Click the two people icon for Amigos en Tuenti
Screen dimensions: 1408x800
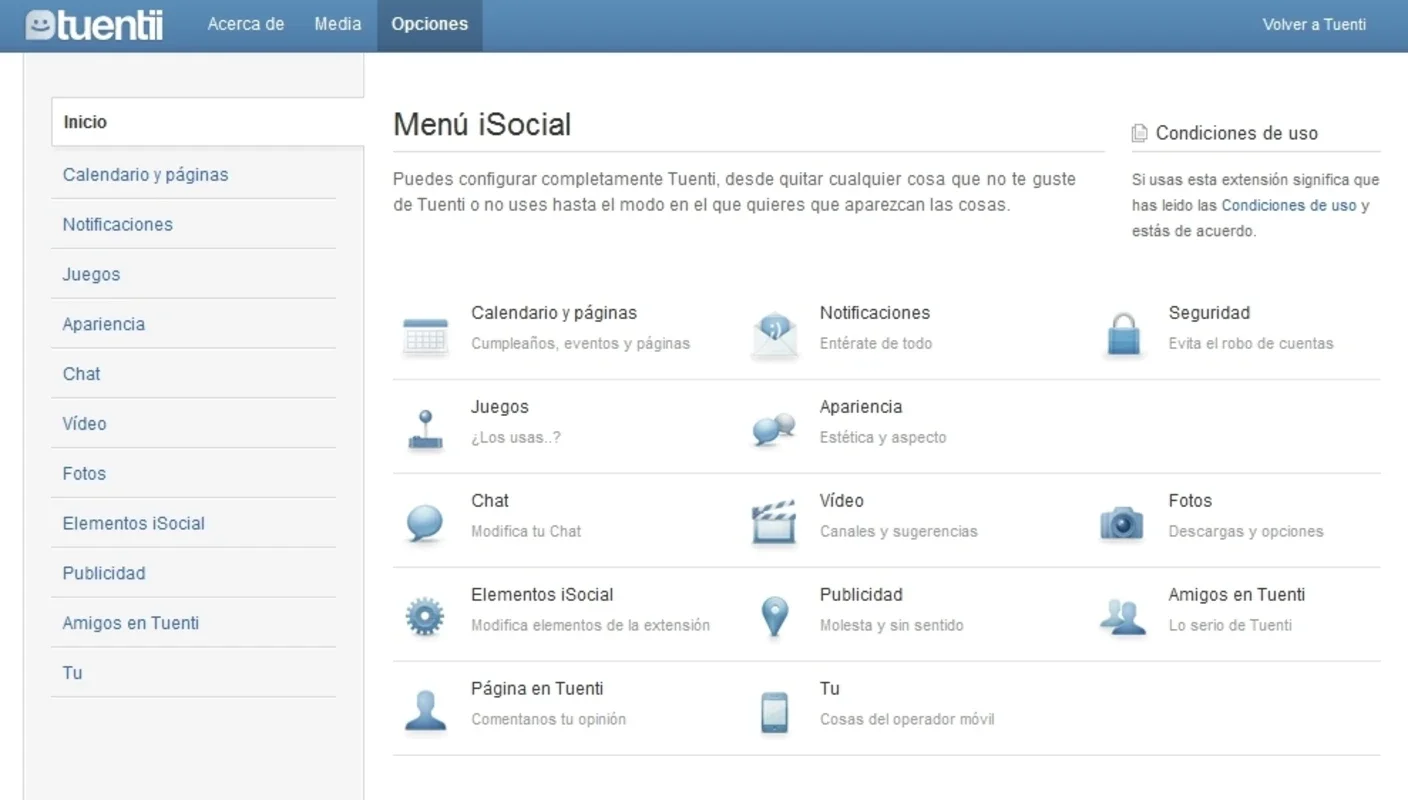(1122, 616)
